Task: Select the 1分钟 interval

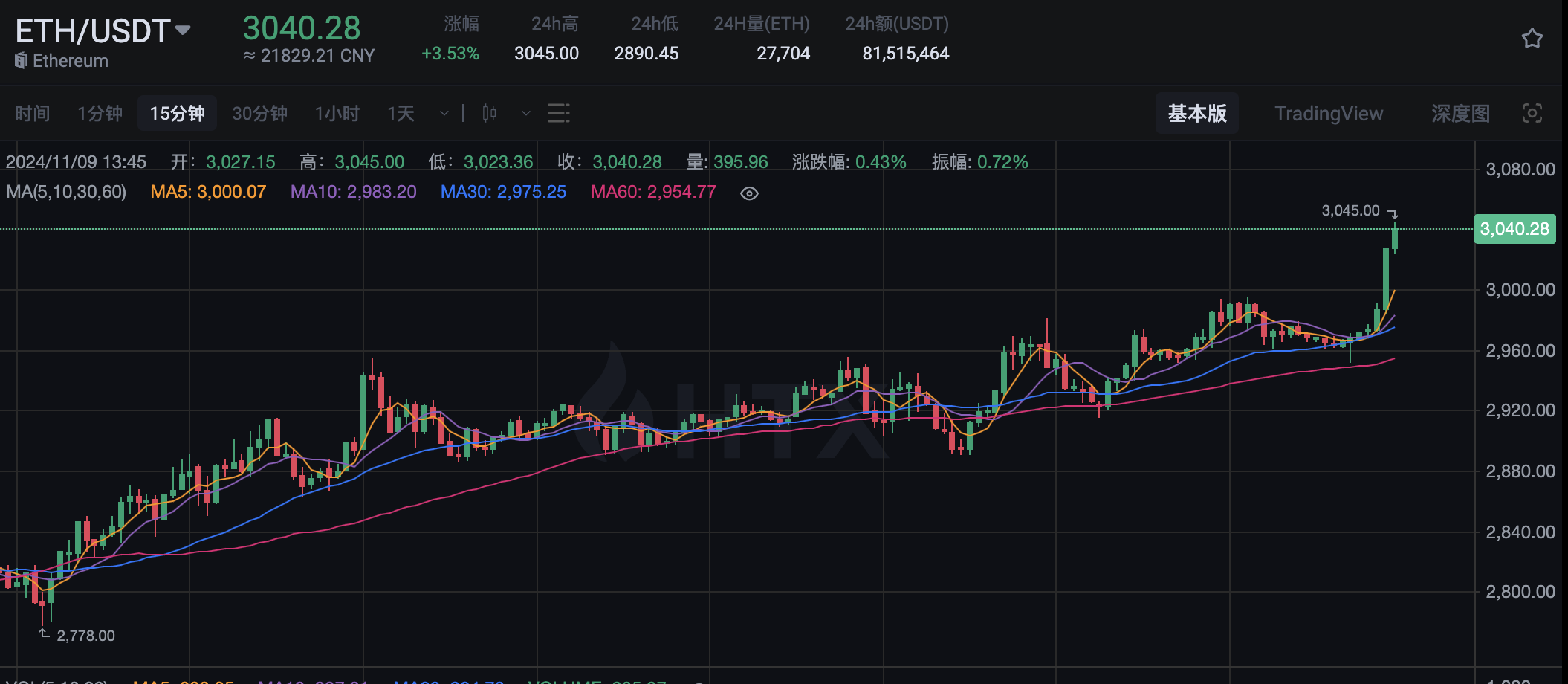Action: [99, 113]
